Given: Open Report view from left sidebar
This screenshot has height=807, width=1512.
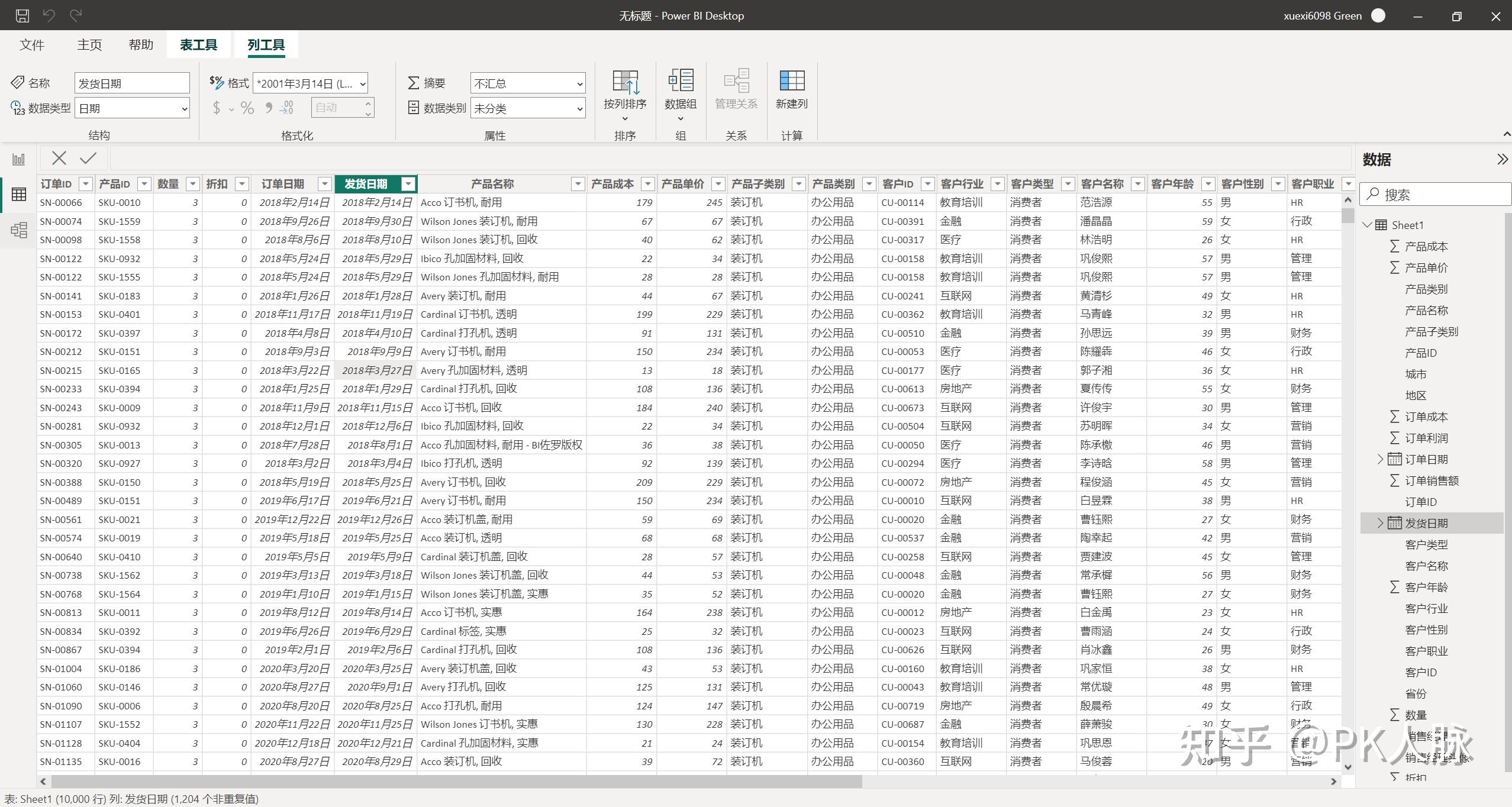Looking at the screenshot, I should click(x=19, y=159).
